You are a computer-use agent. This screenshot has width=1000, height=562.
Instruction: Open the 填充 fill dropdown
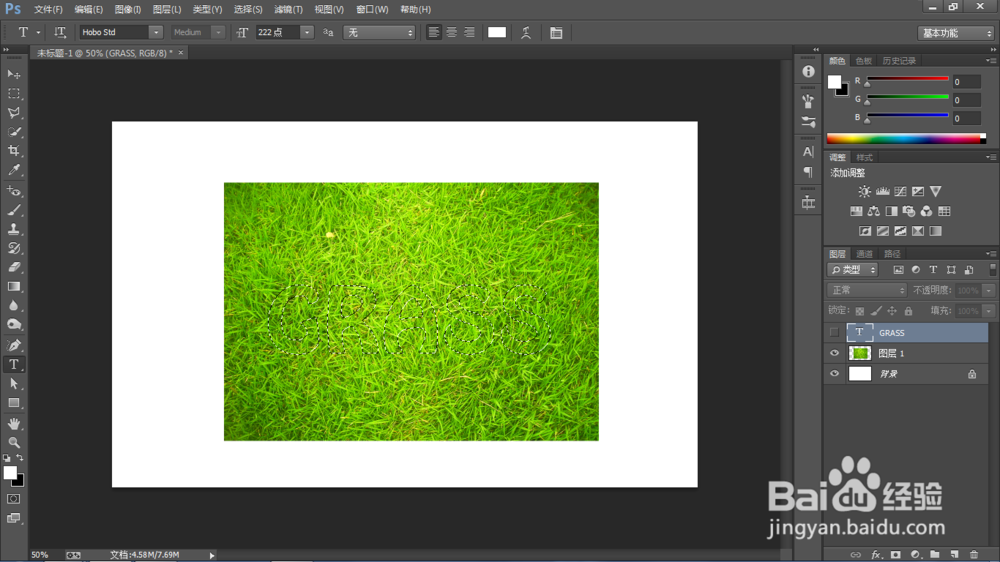(989, 311)
